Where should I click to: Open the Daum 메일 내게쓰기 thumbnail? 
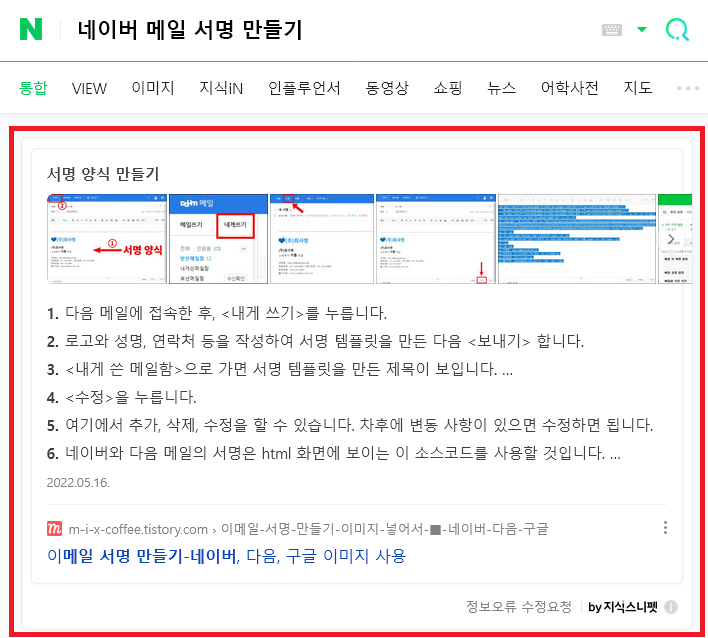tap(219, 239)
